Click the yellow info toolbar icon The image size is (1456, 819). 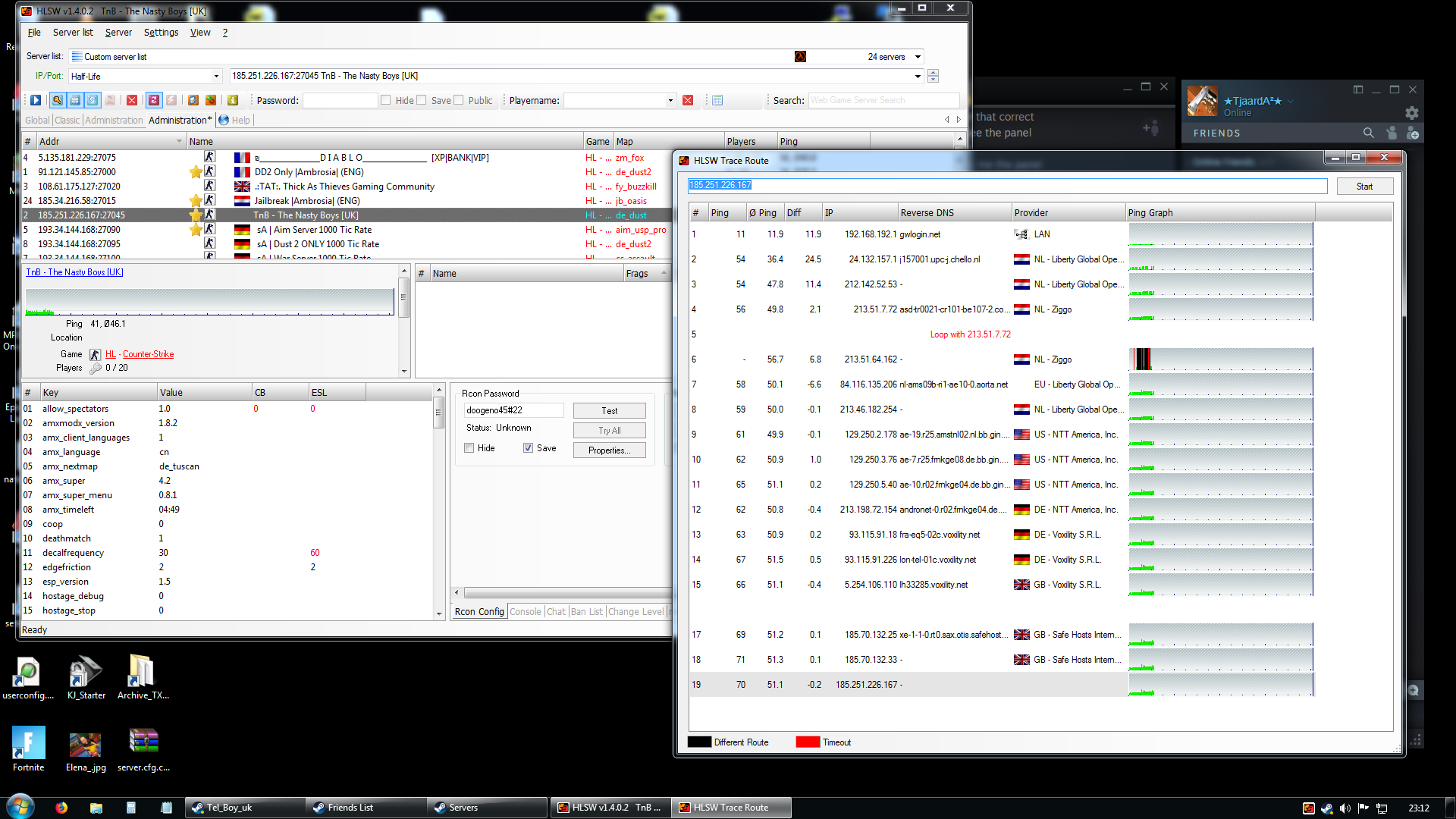tap(233, 100)
